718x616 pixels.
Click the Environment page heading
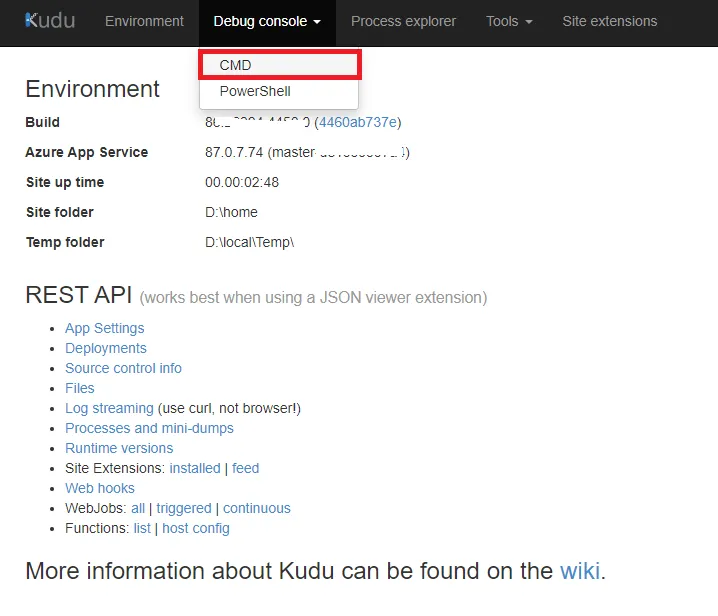coord(92,89)
